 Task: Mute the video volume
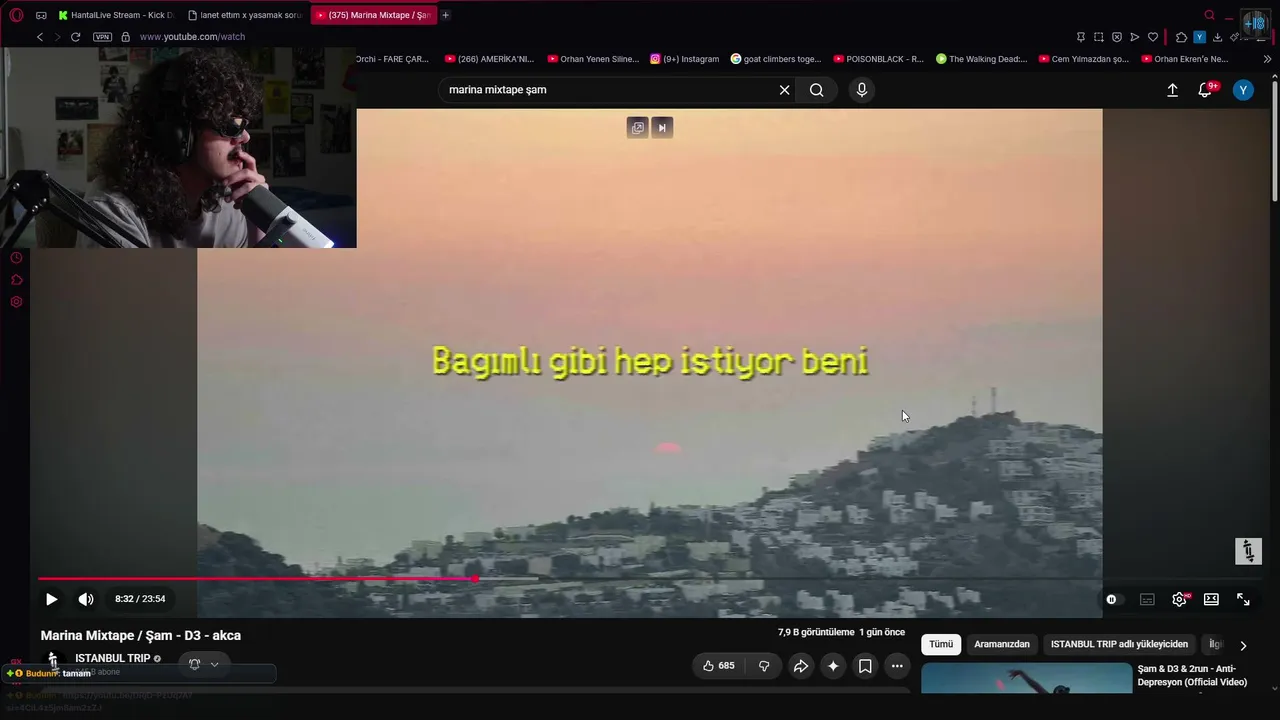click(86, 599)
